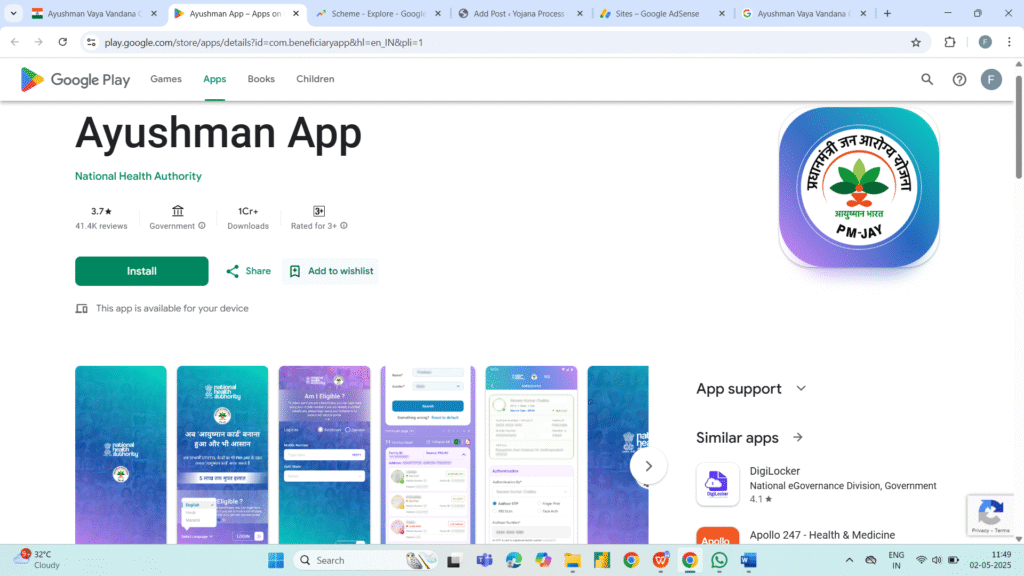
Task: Switch to the Sites – Google AdSense tab
Action: click(662, 13)
